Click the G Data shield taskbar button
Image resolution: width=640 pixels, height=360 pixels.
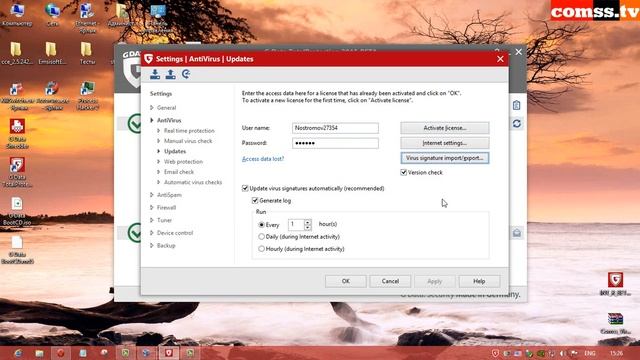(x=169, y=353)
